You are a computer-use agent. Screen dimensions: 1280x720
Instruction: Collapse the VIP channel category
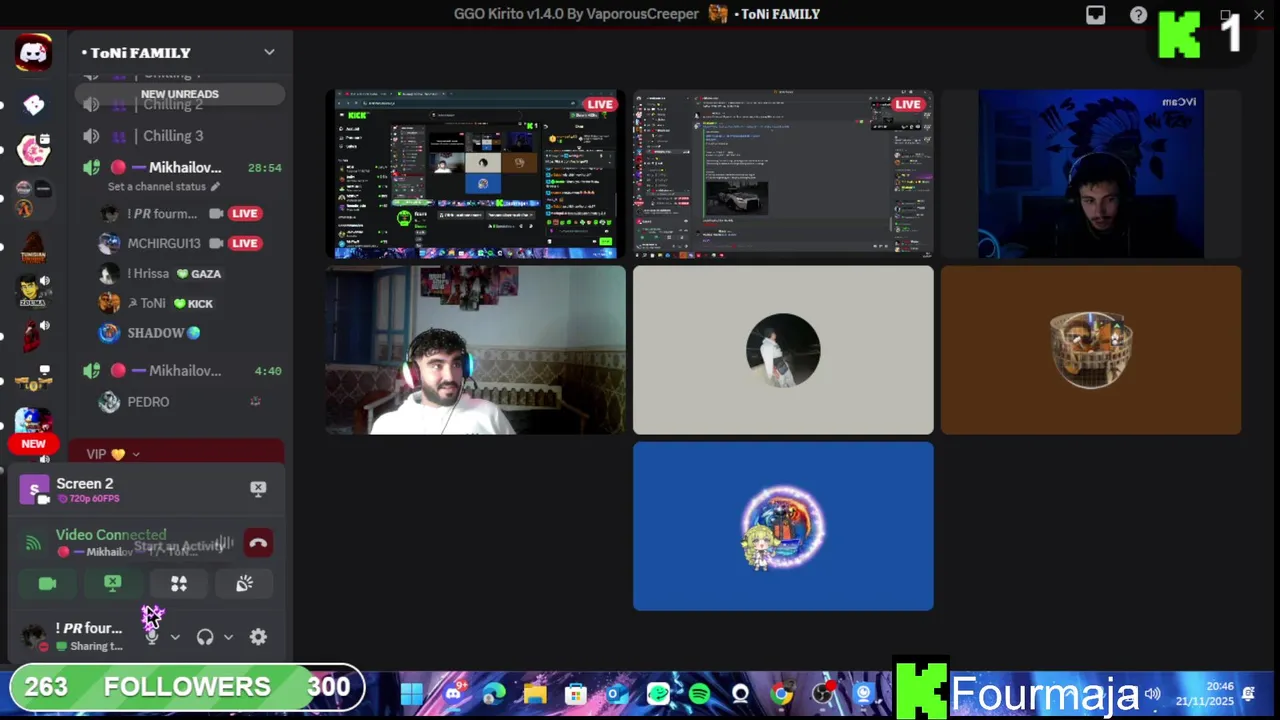point(113,454)
